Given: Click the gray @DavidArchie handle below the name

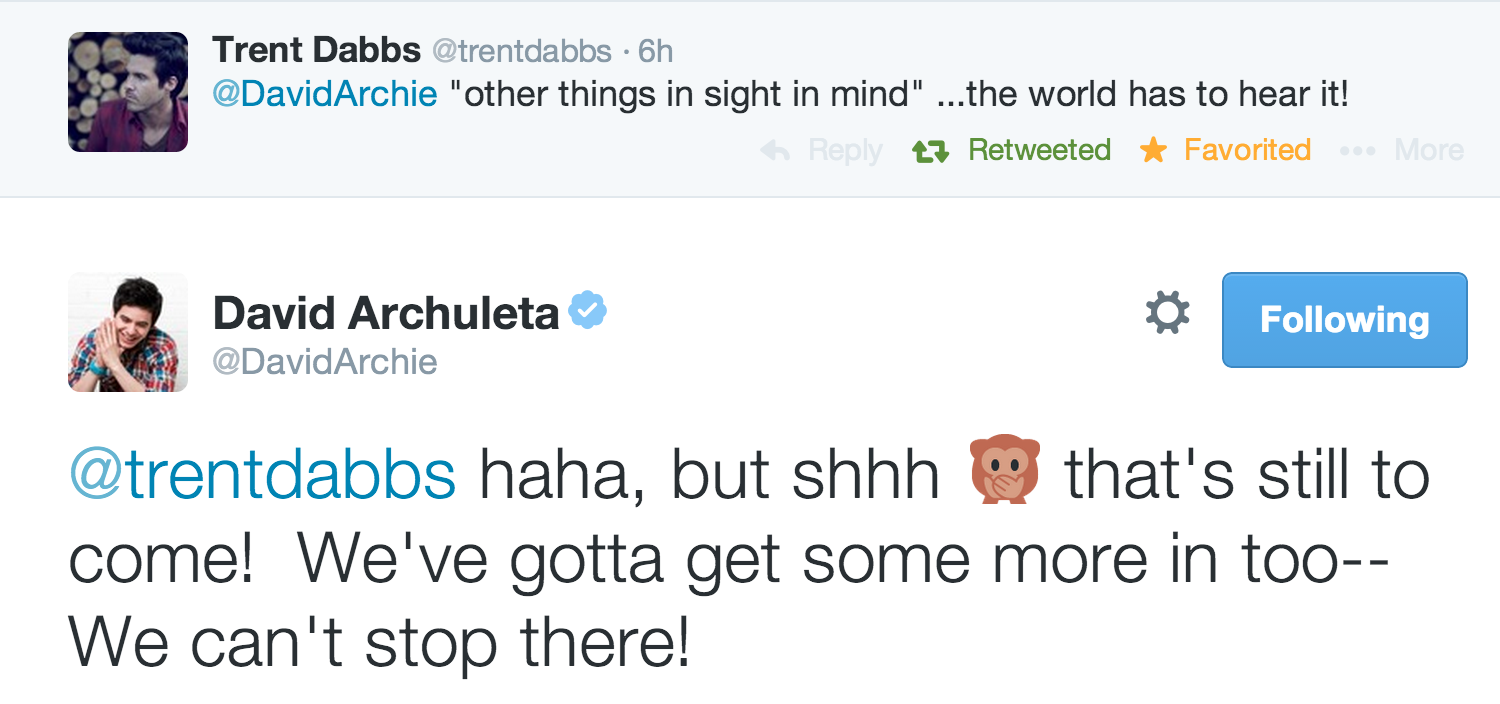Looking at the screenshot, I should (325, 361).
